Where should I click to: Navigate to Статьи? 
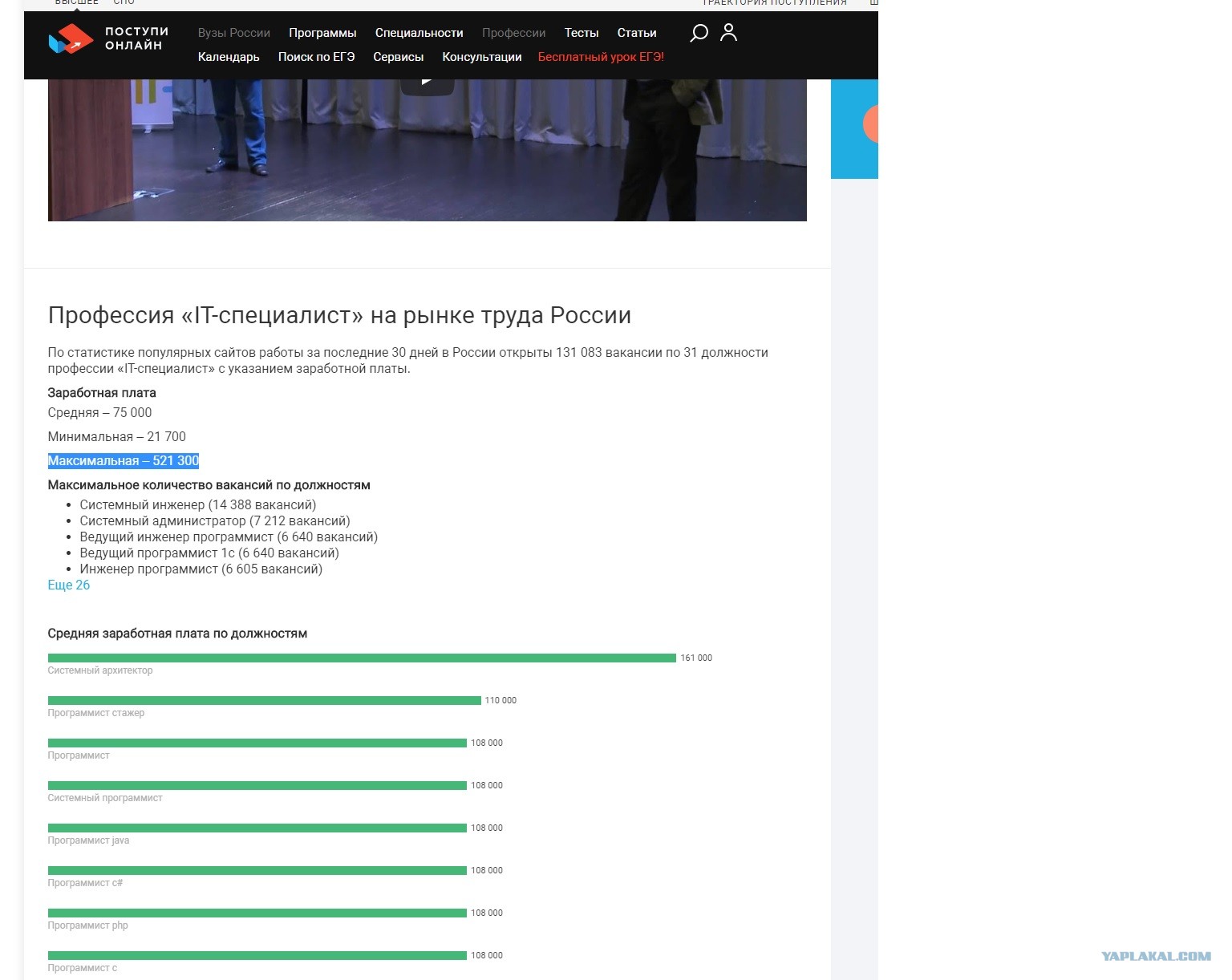(637, 33)
